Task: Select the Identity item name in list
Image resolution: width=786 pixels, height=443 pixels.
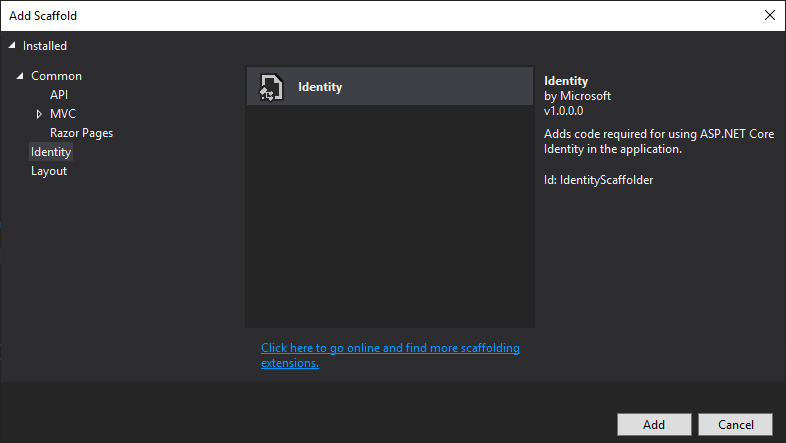Action: point(320,87)
